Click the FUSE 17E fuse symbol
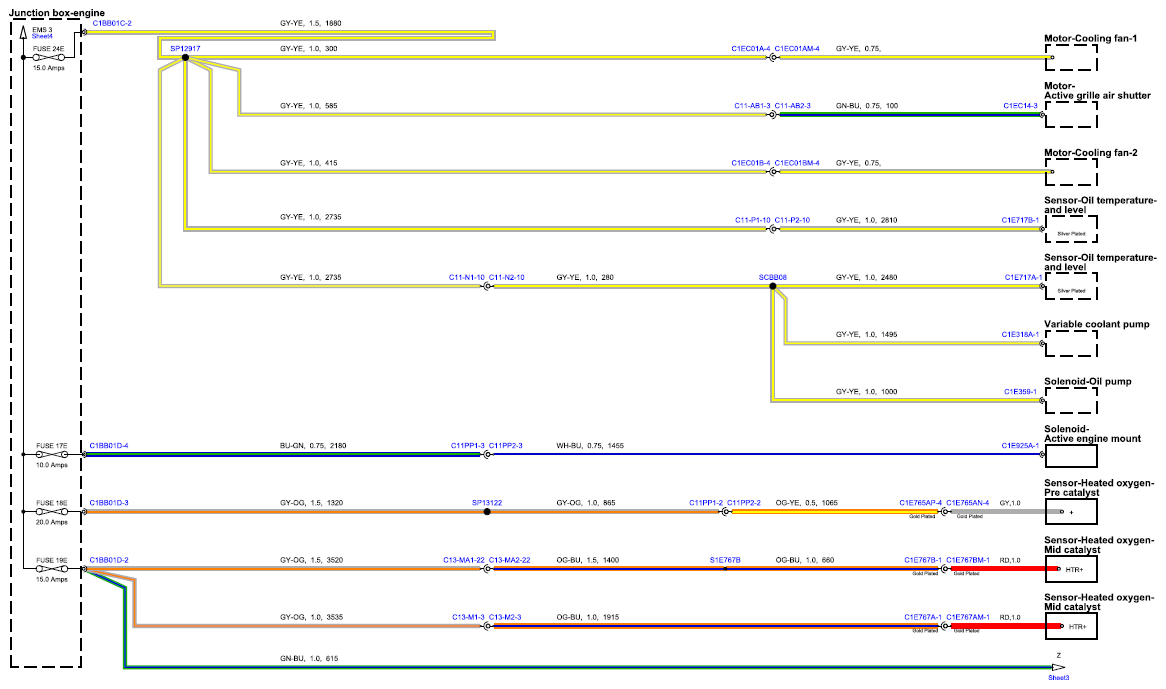The width and height of the screenshot is (1166, 689). (x=51, y=454)
